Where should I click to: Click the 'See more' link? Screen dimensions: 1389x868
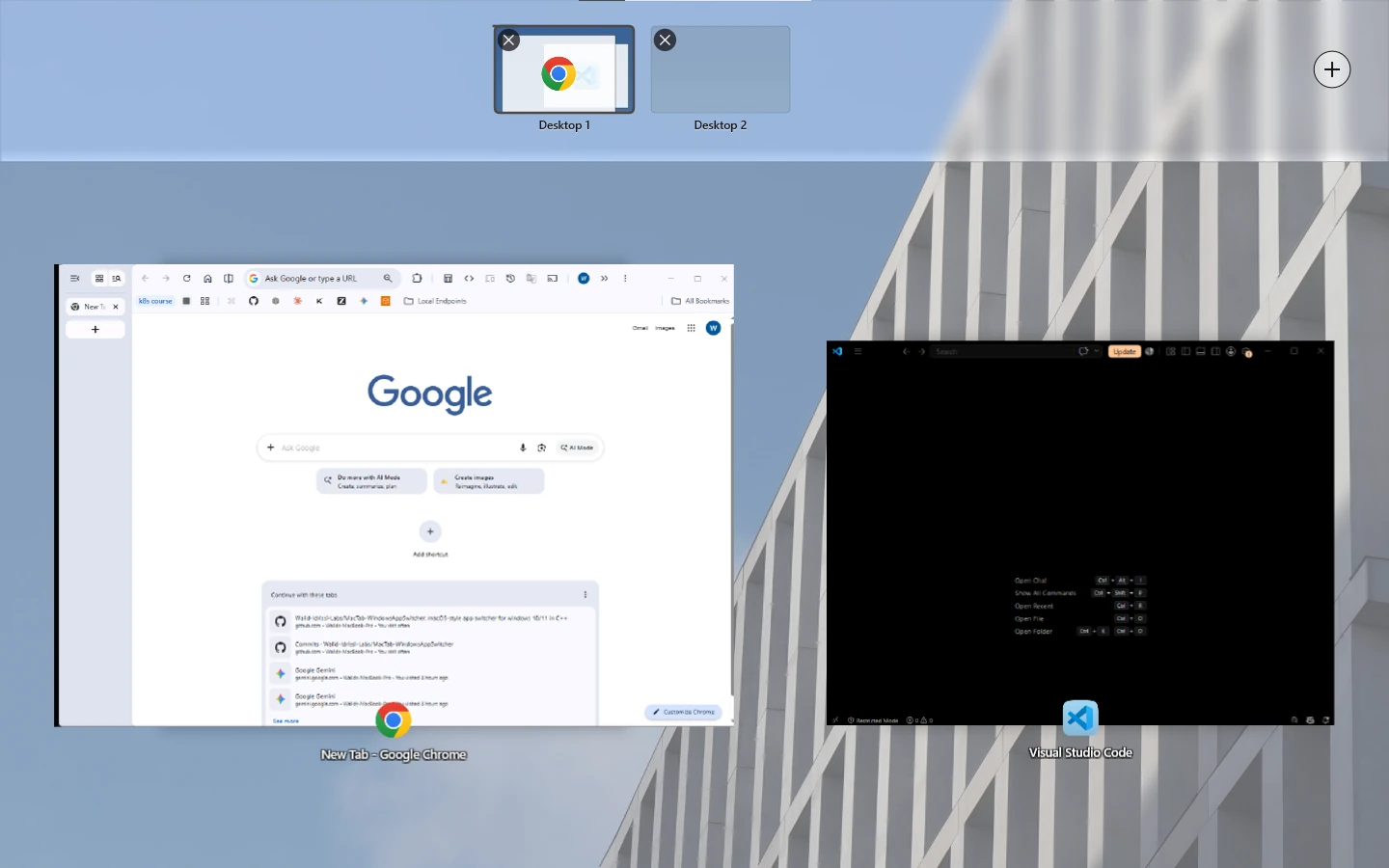[x=286, y=721]
